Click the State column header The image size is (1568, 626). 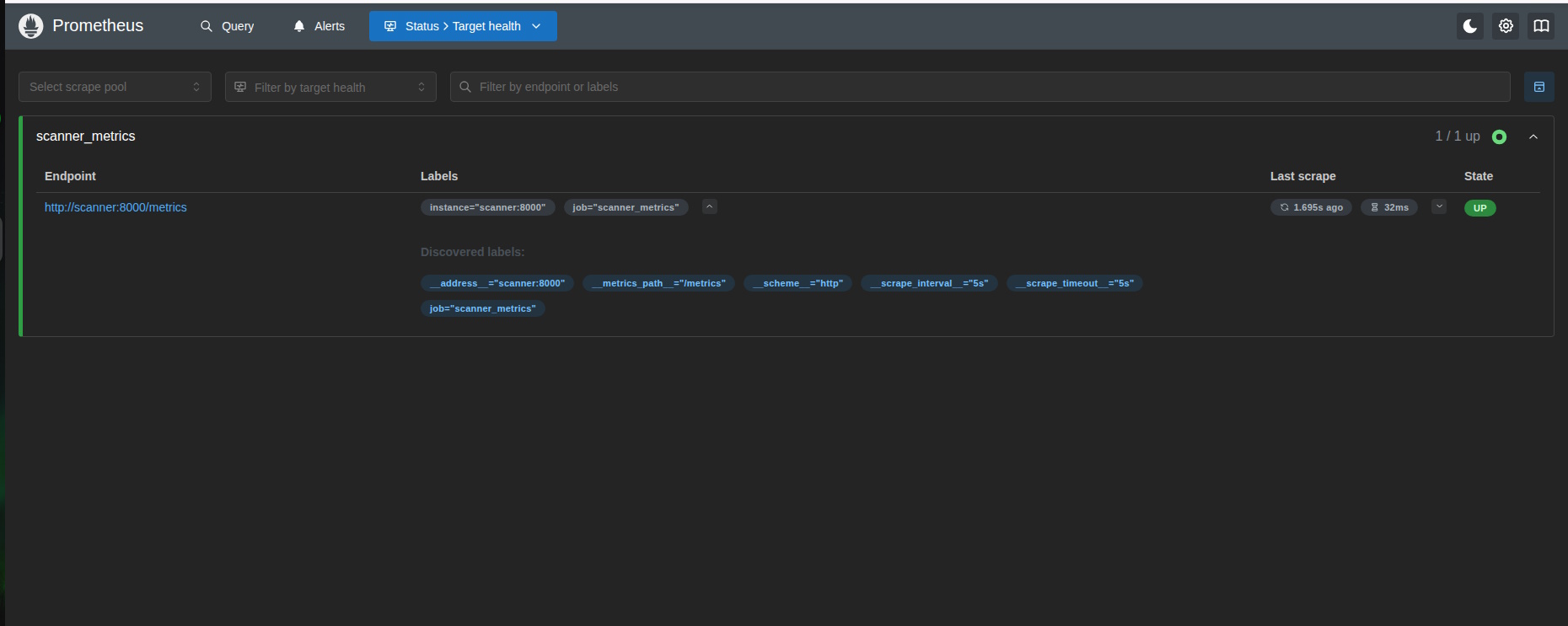coord(1479,176)
